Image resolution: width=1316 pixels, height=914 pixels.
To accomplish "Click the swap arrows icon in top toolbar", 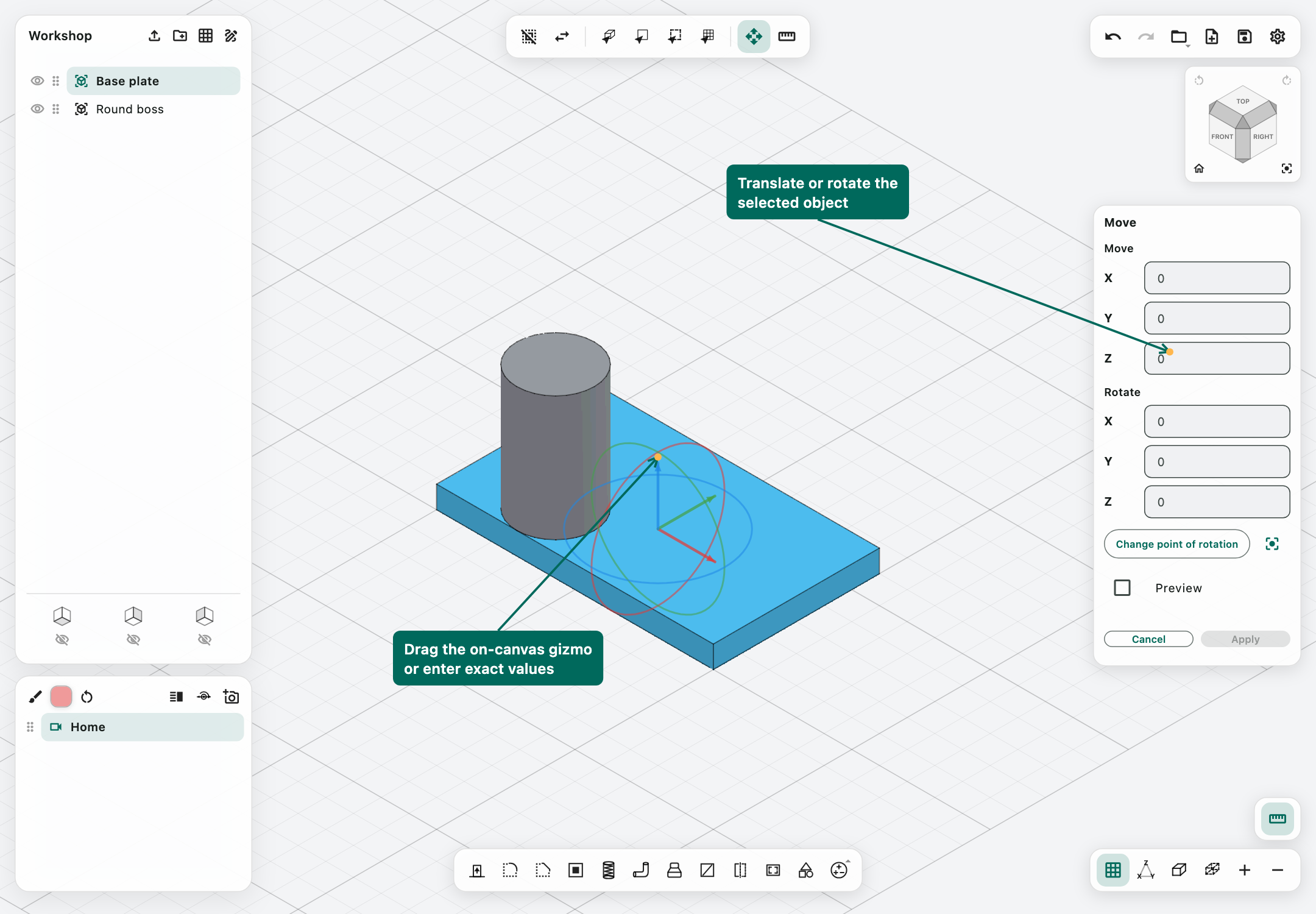I will pyautogui.click(x=562, y=37).
